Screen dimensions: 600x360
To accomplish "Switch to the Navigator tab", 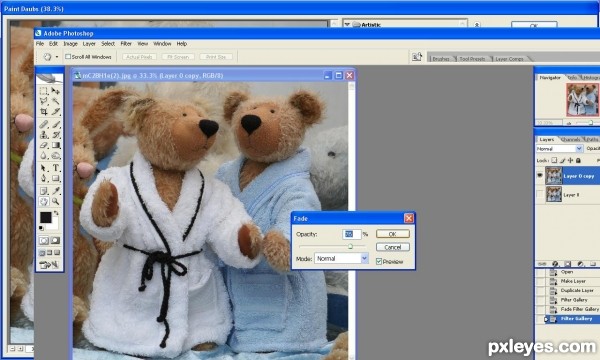I will pyautogui.click(x=550, y=77).
